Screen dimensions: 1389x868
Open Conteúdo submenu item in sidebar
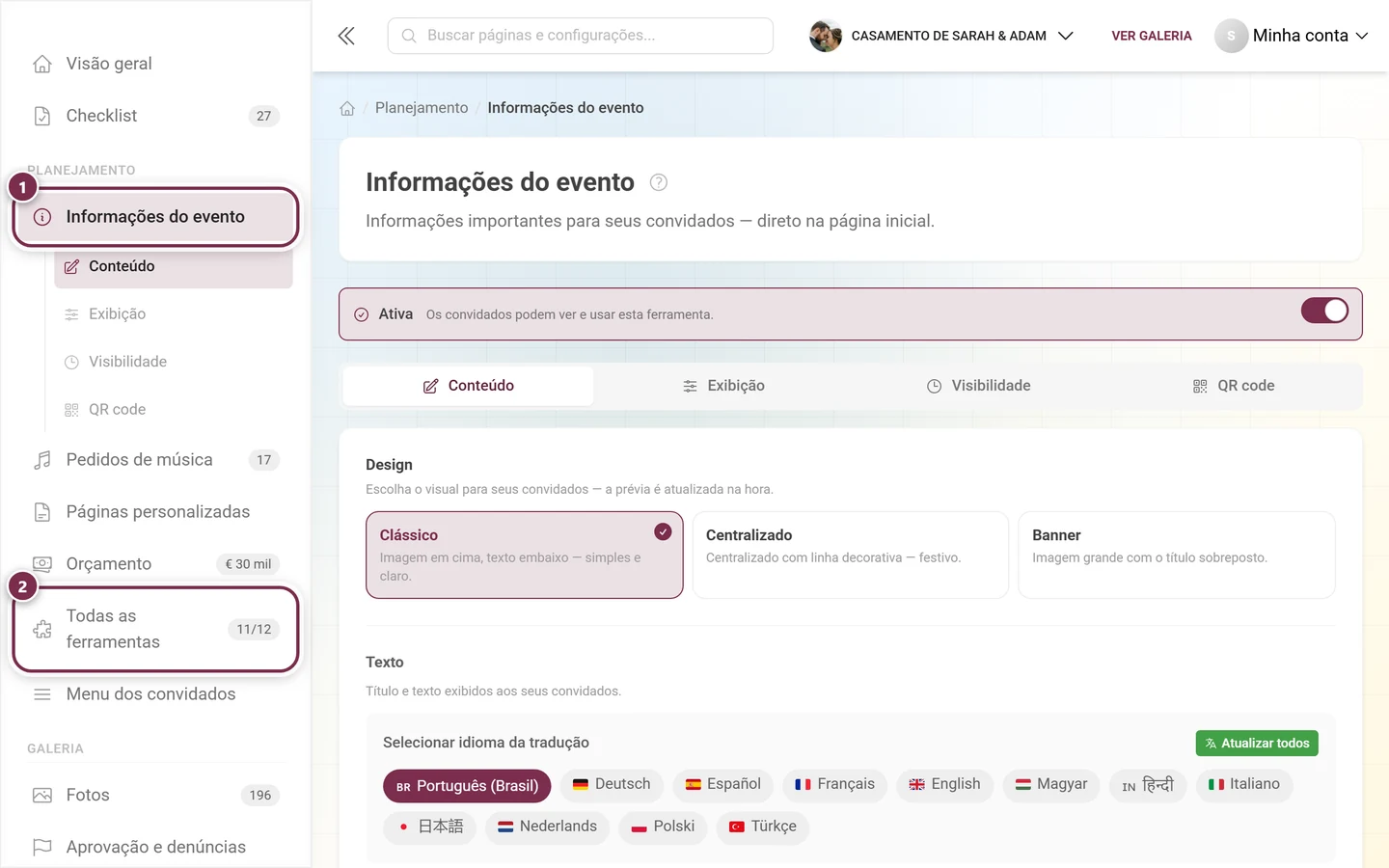coord(174,266)
